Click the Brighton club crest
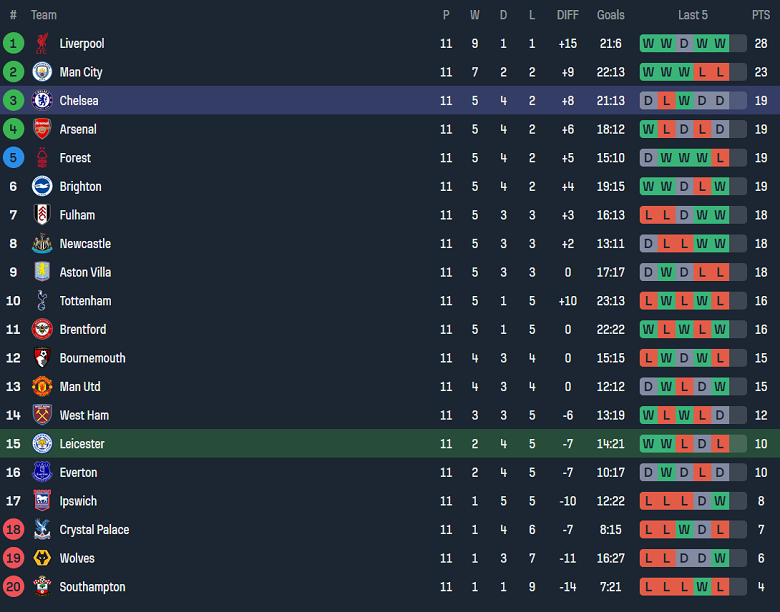 (42, 186)
